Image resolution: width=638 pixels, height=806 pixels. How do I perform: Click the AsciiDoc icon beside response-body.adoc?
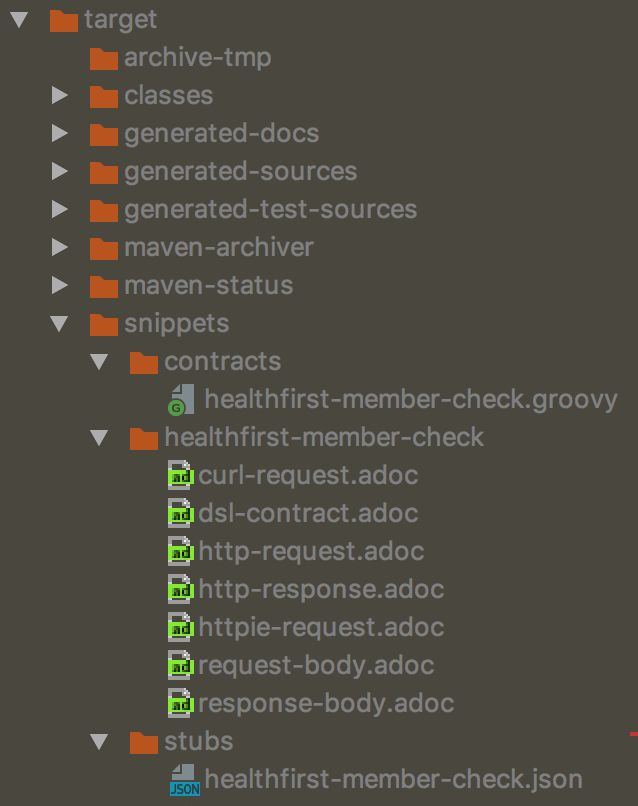[x=180, y=703]
